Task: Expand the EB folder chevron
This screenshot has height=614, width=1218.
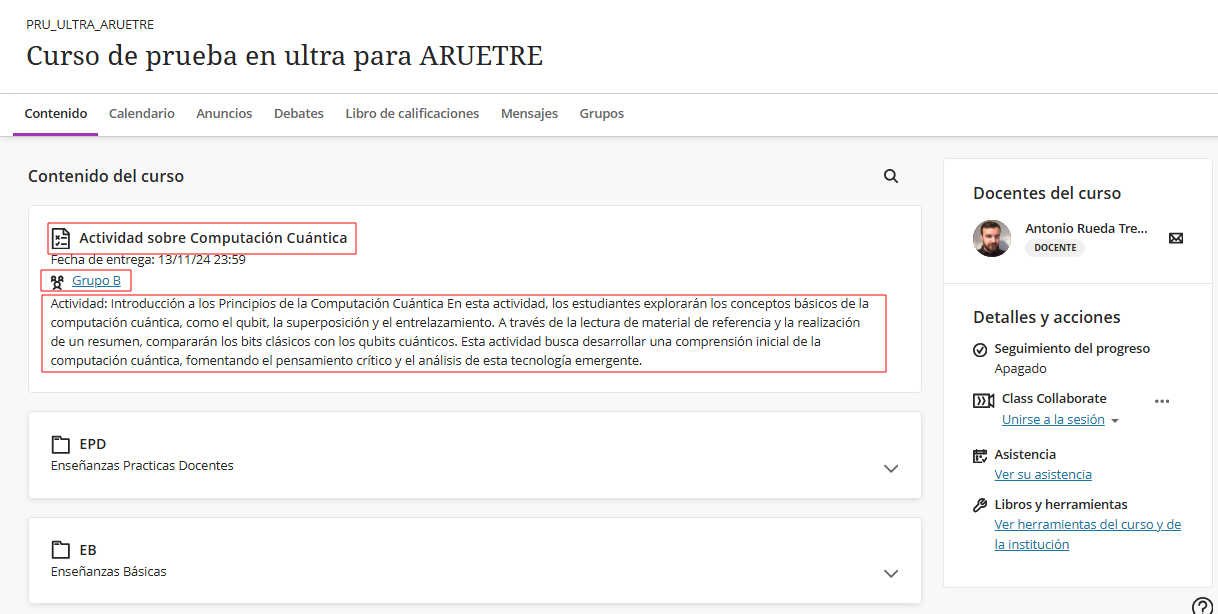Action: click(x=891, y=574)
